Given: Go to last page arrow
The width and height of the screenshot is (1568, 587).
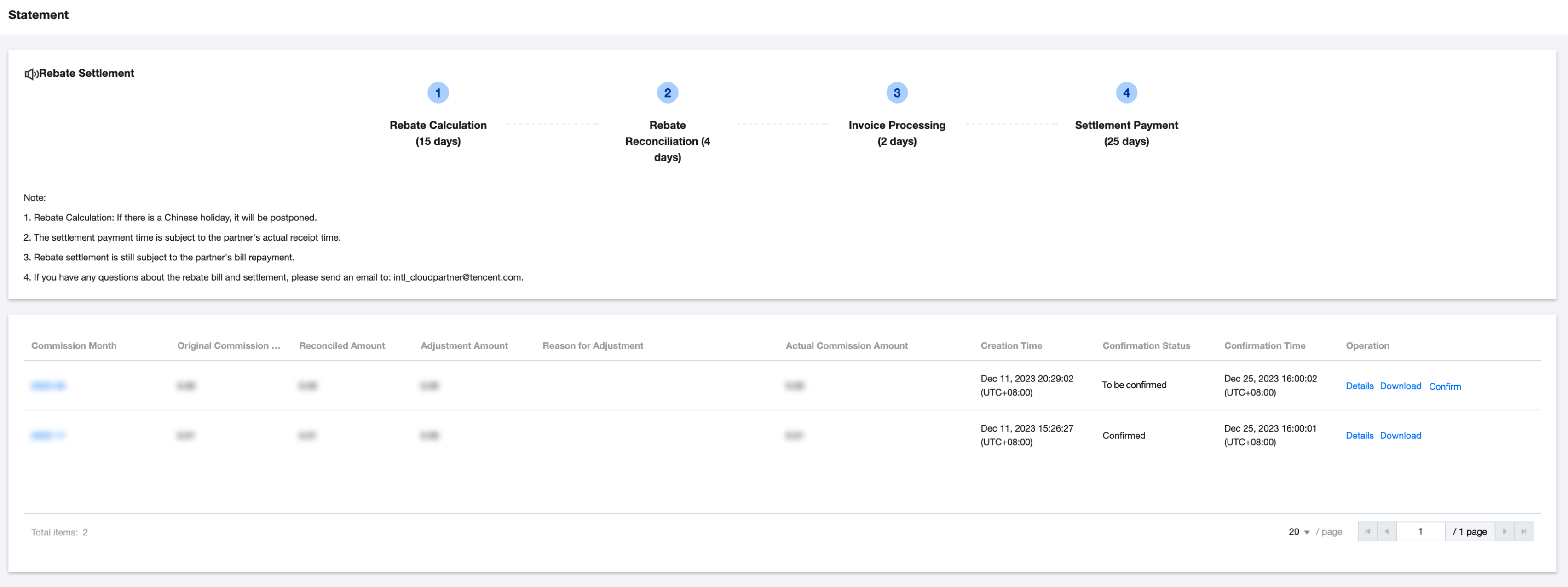Looking at the screenshot, I should click(x=1523, y=532).
